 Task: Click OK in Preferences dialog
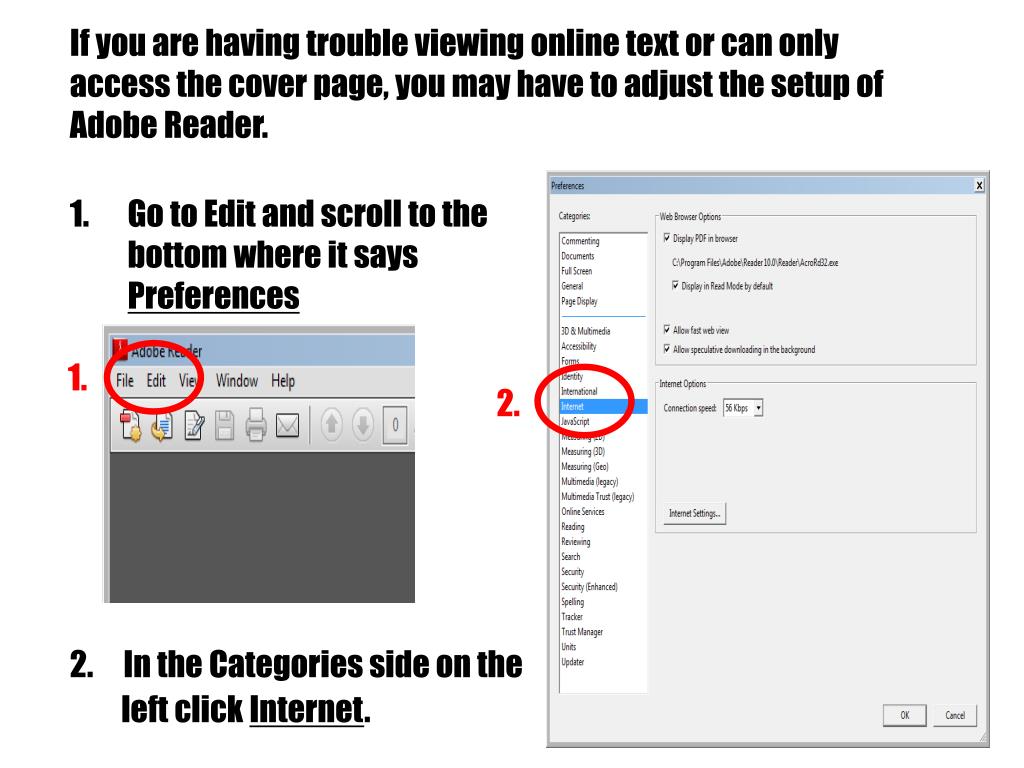coord(904,715)
